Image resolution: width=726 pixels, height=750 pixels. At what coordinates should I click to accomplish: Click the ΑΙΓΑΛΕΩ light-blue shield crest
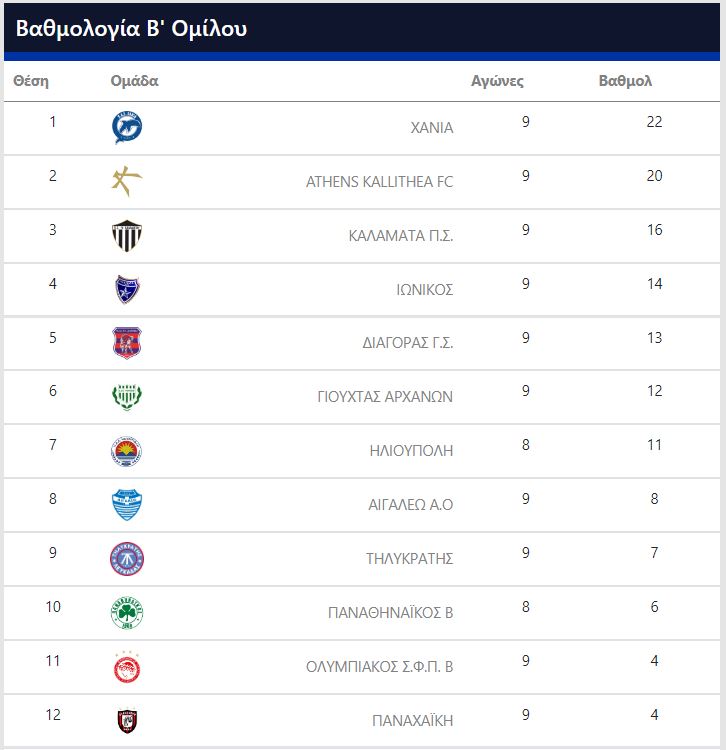pos(127,505)
